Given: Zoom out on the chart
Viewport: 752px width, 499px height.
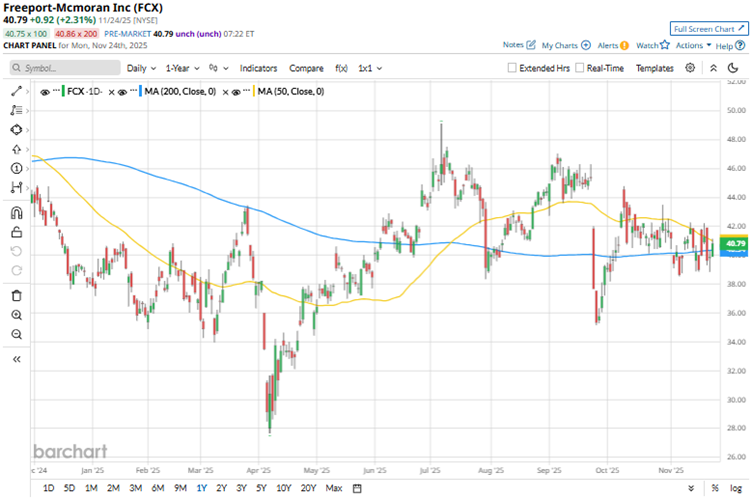Looking at the screenshot, I should [16, 335].
